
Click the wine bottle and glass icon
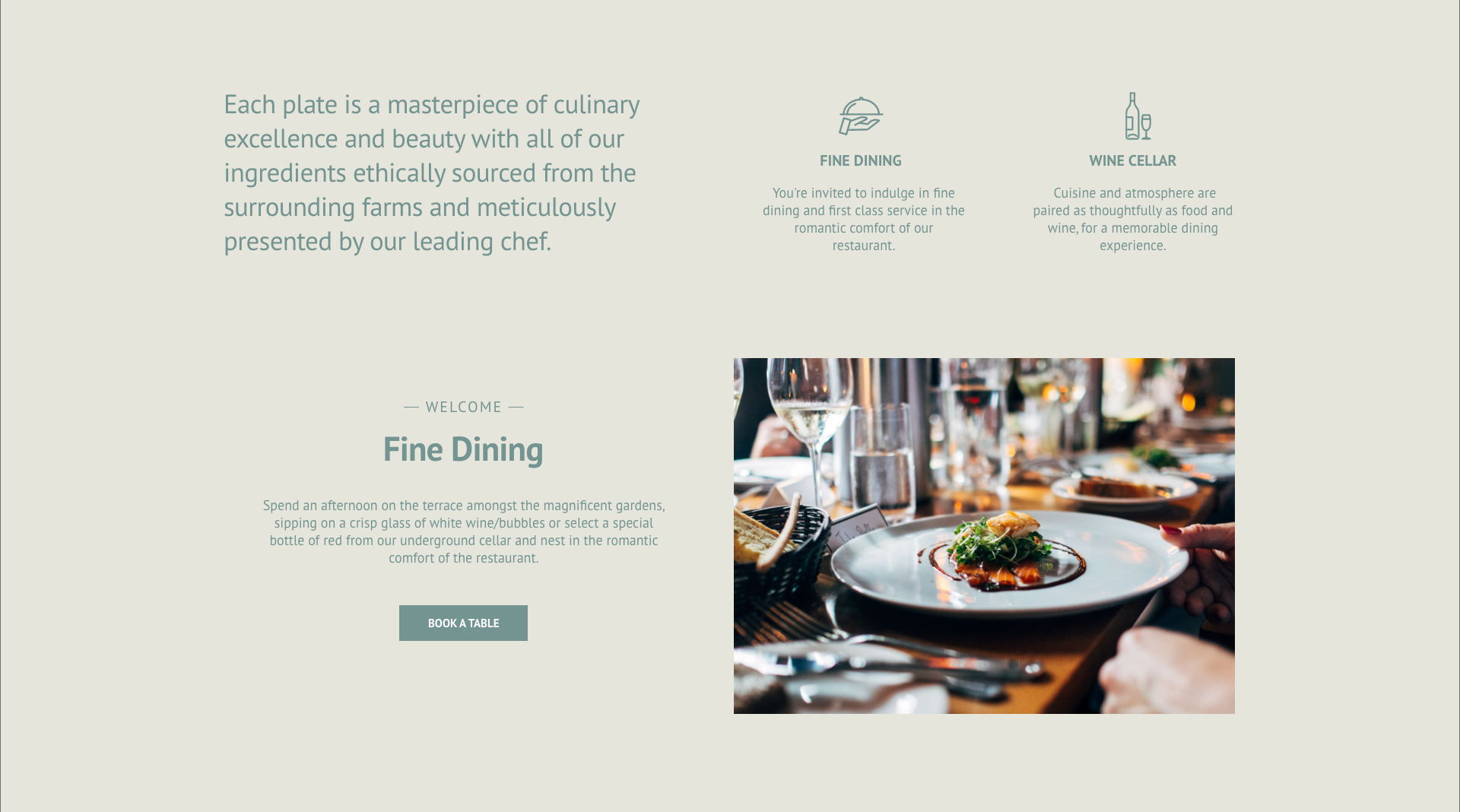(x=1138, y=116)
